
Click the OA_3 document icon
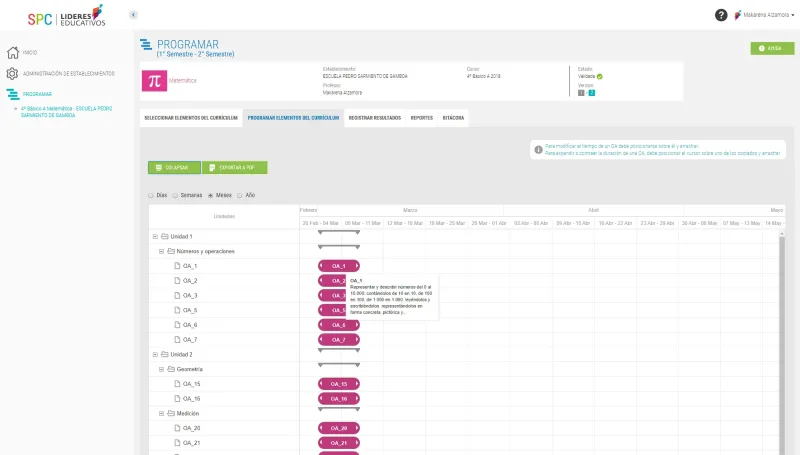coord(177,295)
